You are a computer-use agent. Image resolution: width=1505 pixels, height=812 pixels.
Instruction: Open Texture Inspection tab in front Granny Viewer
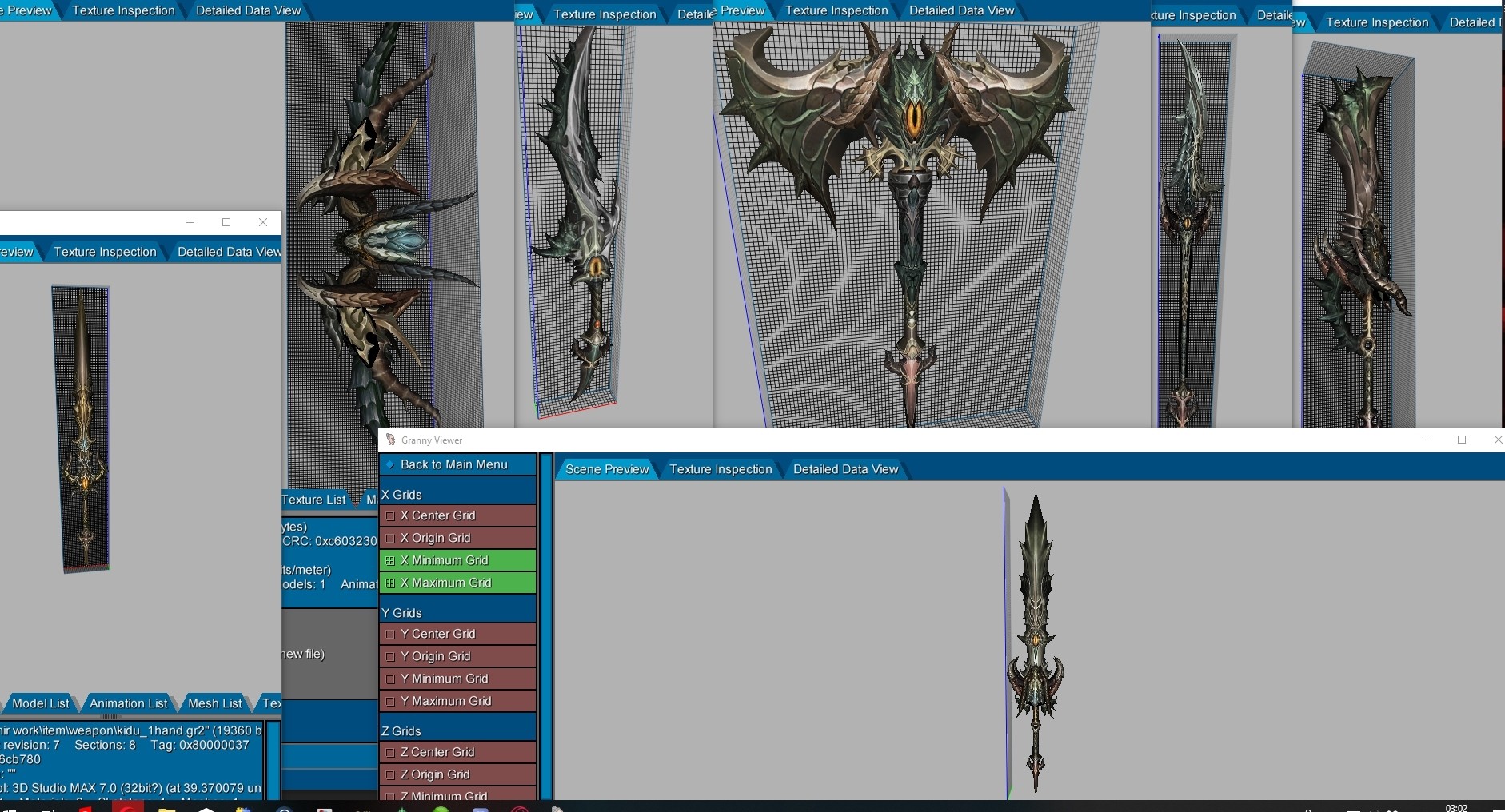pos(721,469)
